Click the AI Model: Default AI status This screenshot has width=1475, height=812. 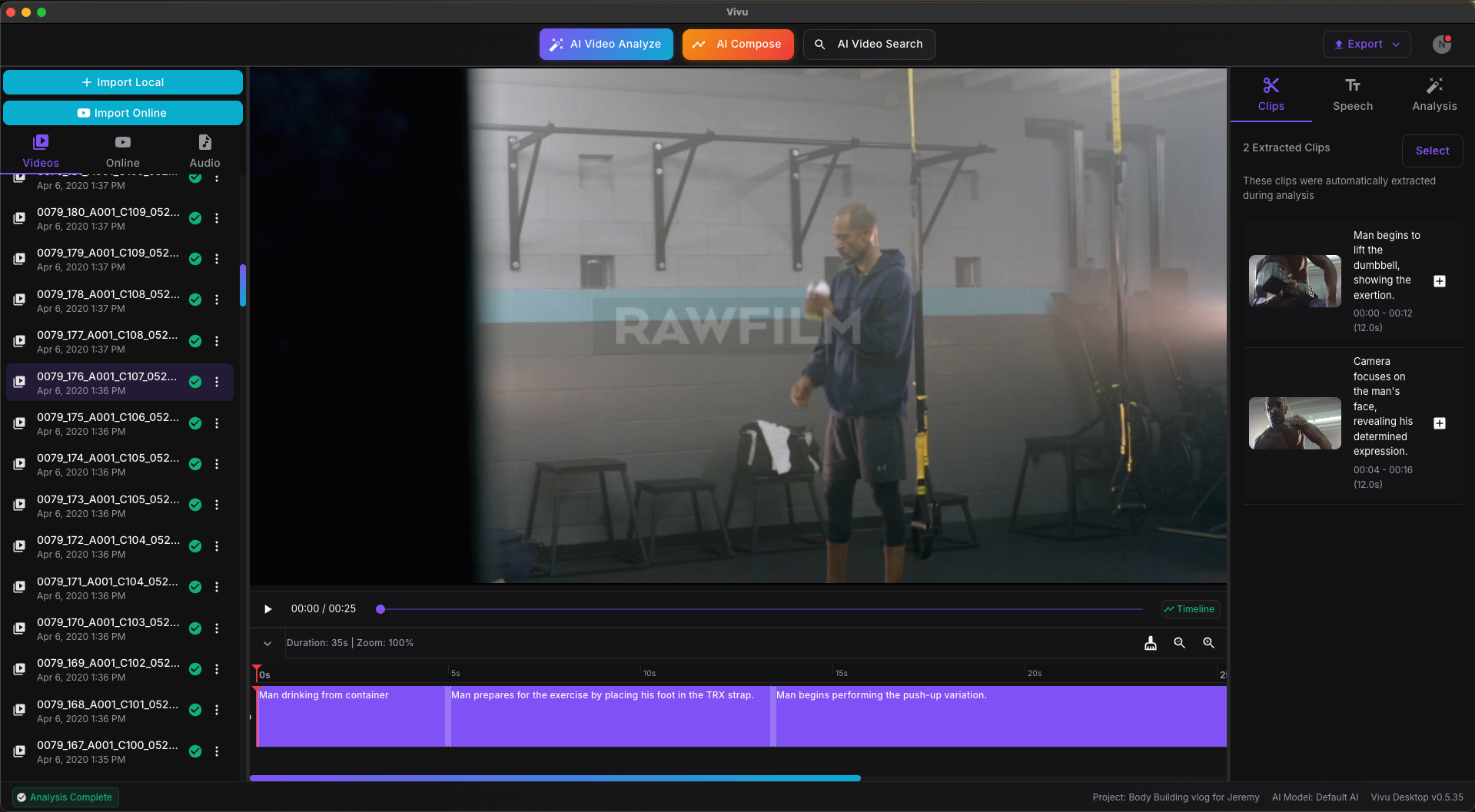point(1314,797)
